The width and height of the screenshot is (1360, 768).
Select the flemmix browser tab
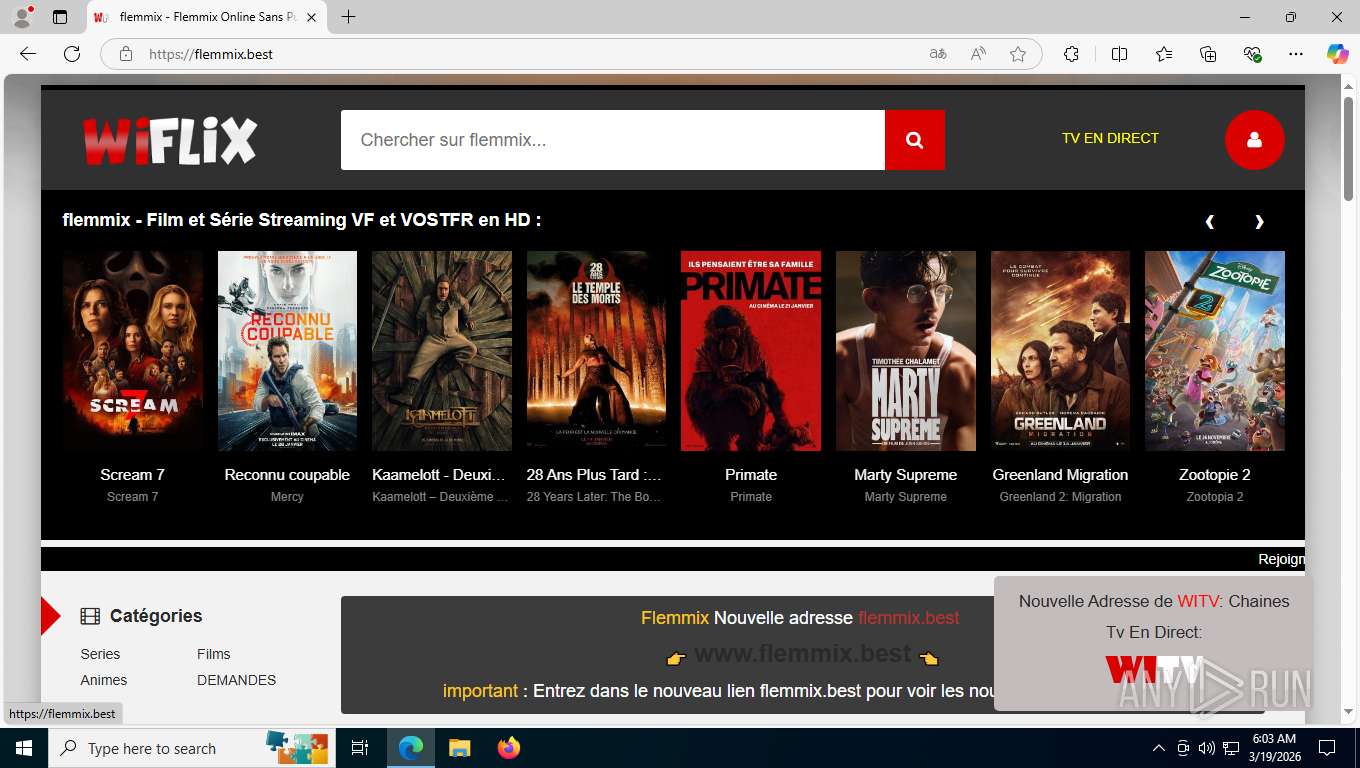pos(207,17)
